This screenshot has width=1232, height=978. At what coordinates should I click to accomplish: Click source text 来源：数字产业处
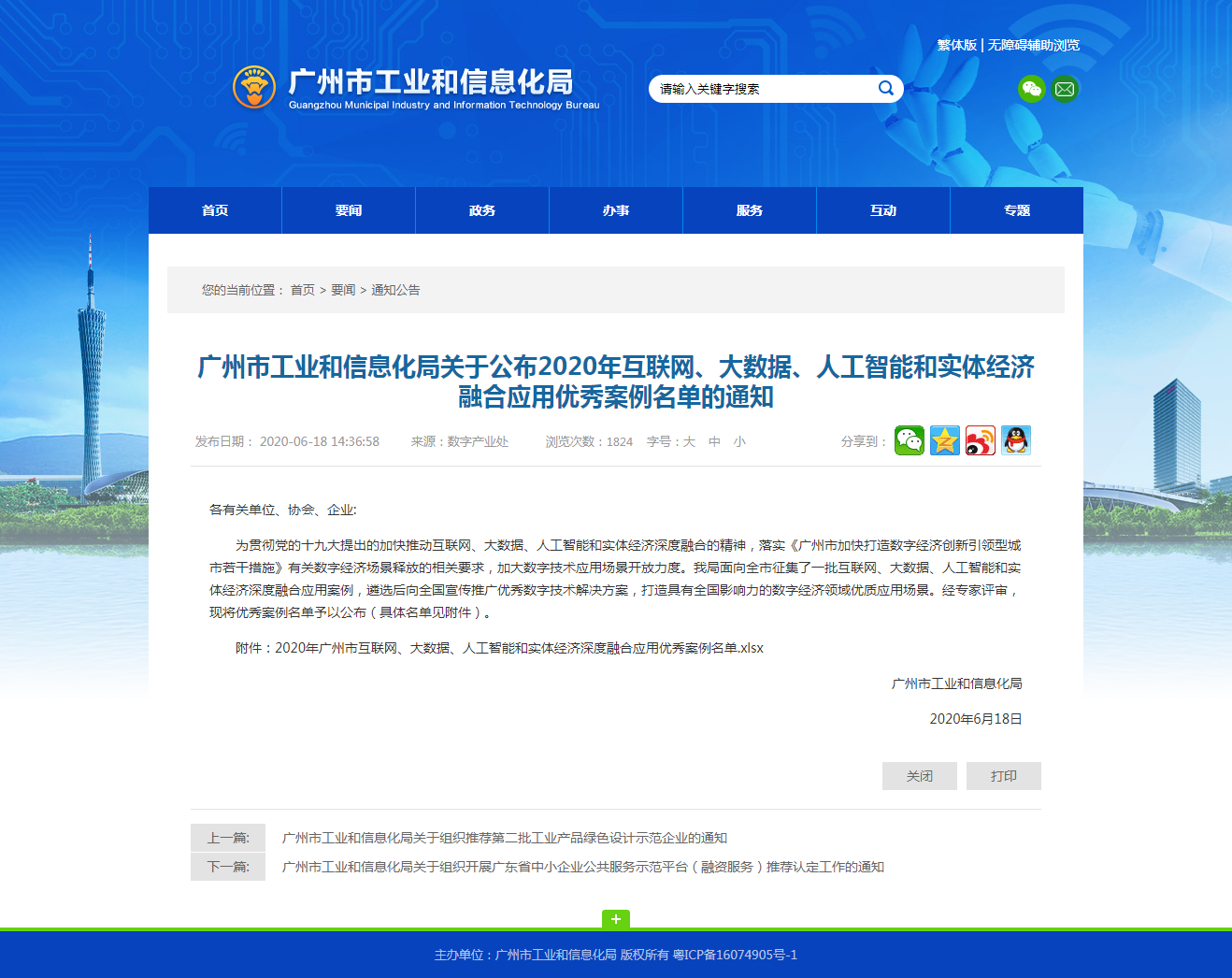[460, 441]
